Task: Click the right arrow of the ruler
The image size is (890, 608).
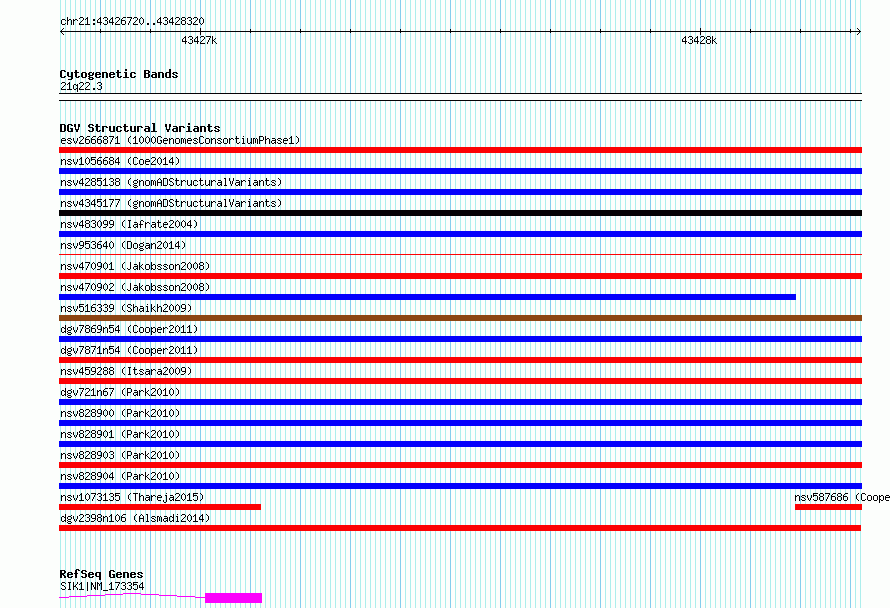Action: 858,32
